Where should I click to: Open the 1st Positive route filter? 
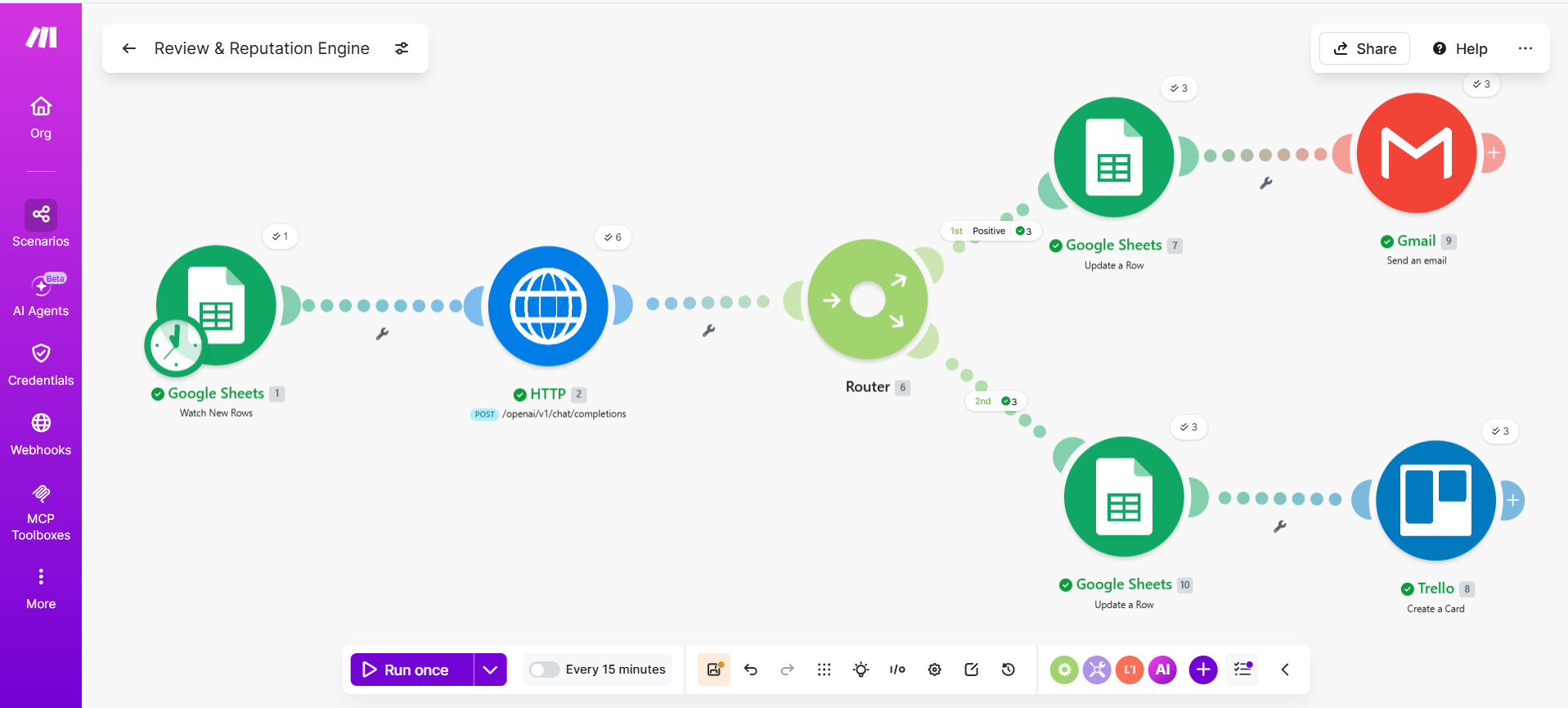[991, 231]
